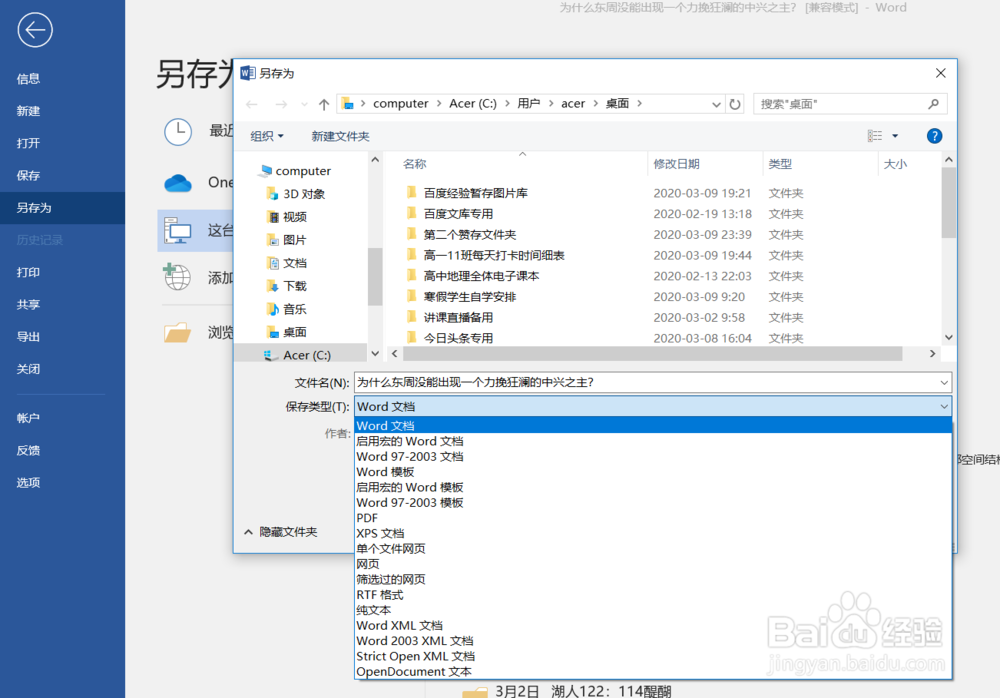1000x698 pixels.
Task: Choose Strict Open XML 文档 type
Action: coord(653,656)
